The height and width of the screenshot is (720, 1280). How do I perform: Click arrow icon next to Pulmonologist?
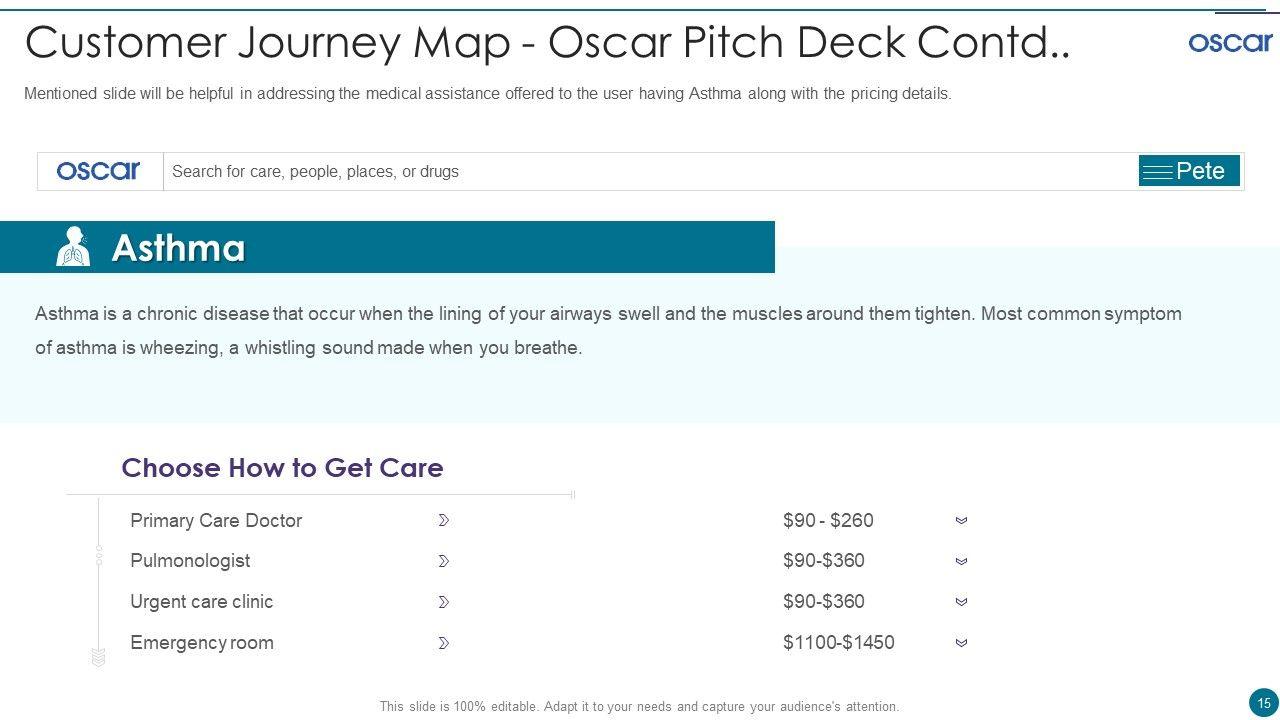tap(443, 562)
